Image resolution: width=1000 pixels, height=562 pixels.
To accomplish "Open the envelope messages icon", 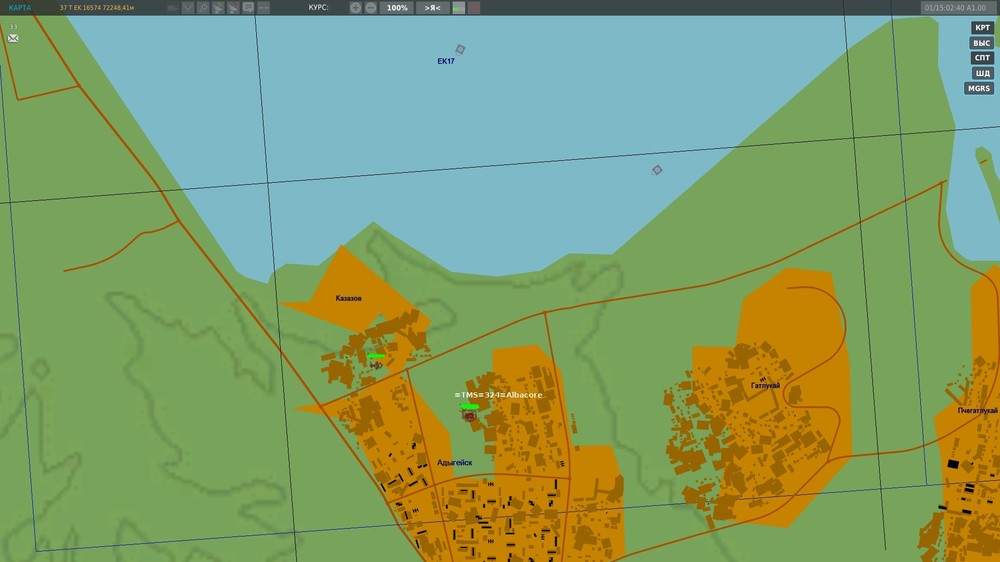I will (x=13, y=38).
